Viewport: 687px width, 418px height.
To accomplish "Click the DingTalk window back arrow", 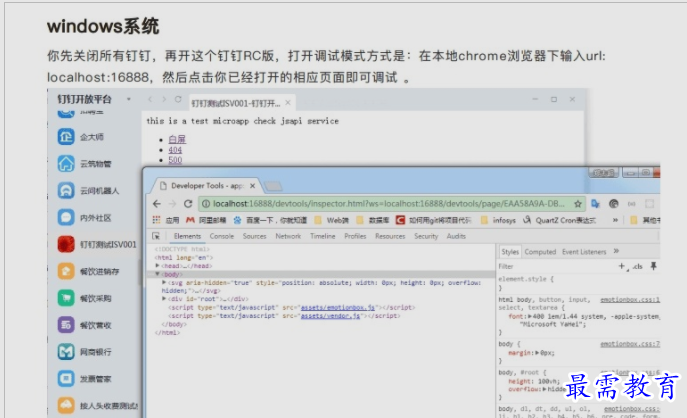I will coord(150,99).
